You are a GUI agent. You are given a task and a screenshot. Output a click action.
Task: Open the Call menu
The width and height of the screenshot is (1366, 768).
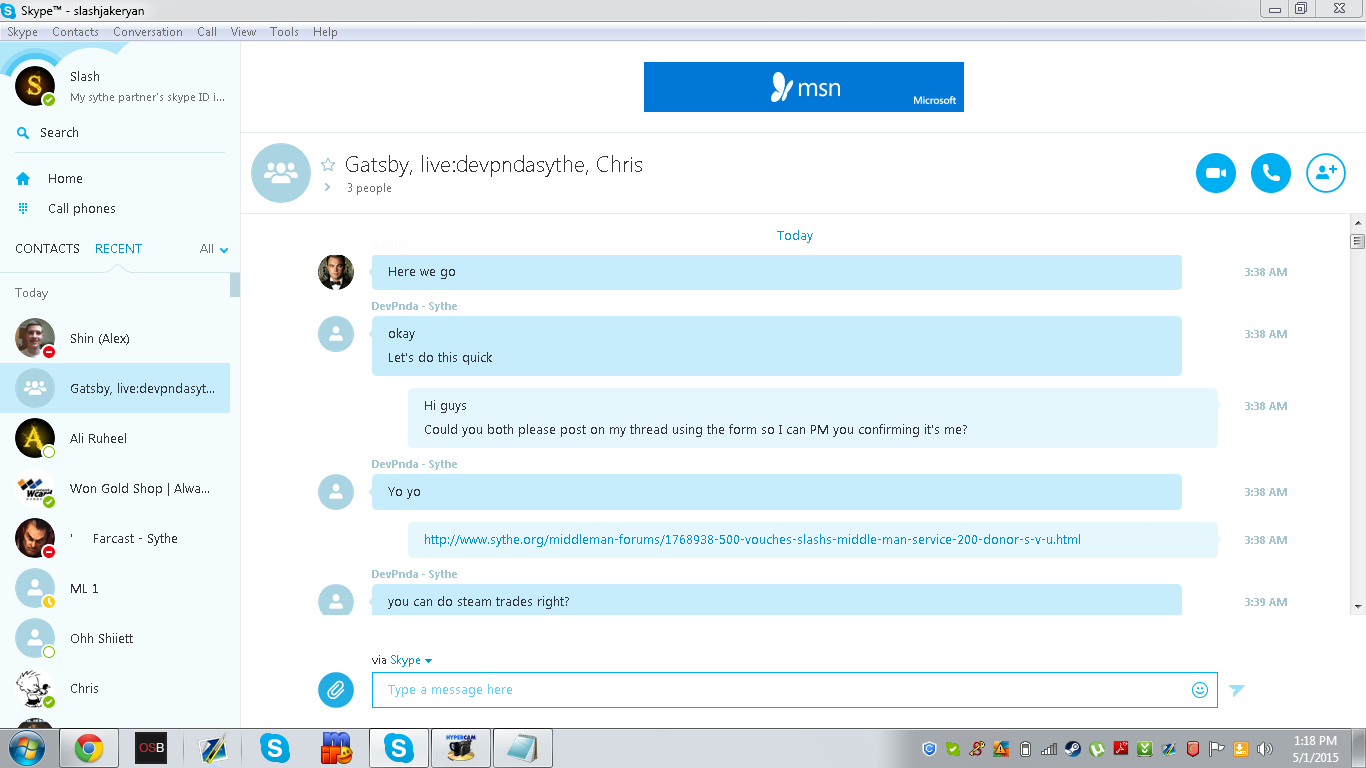[207, 32]
